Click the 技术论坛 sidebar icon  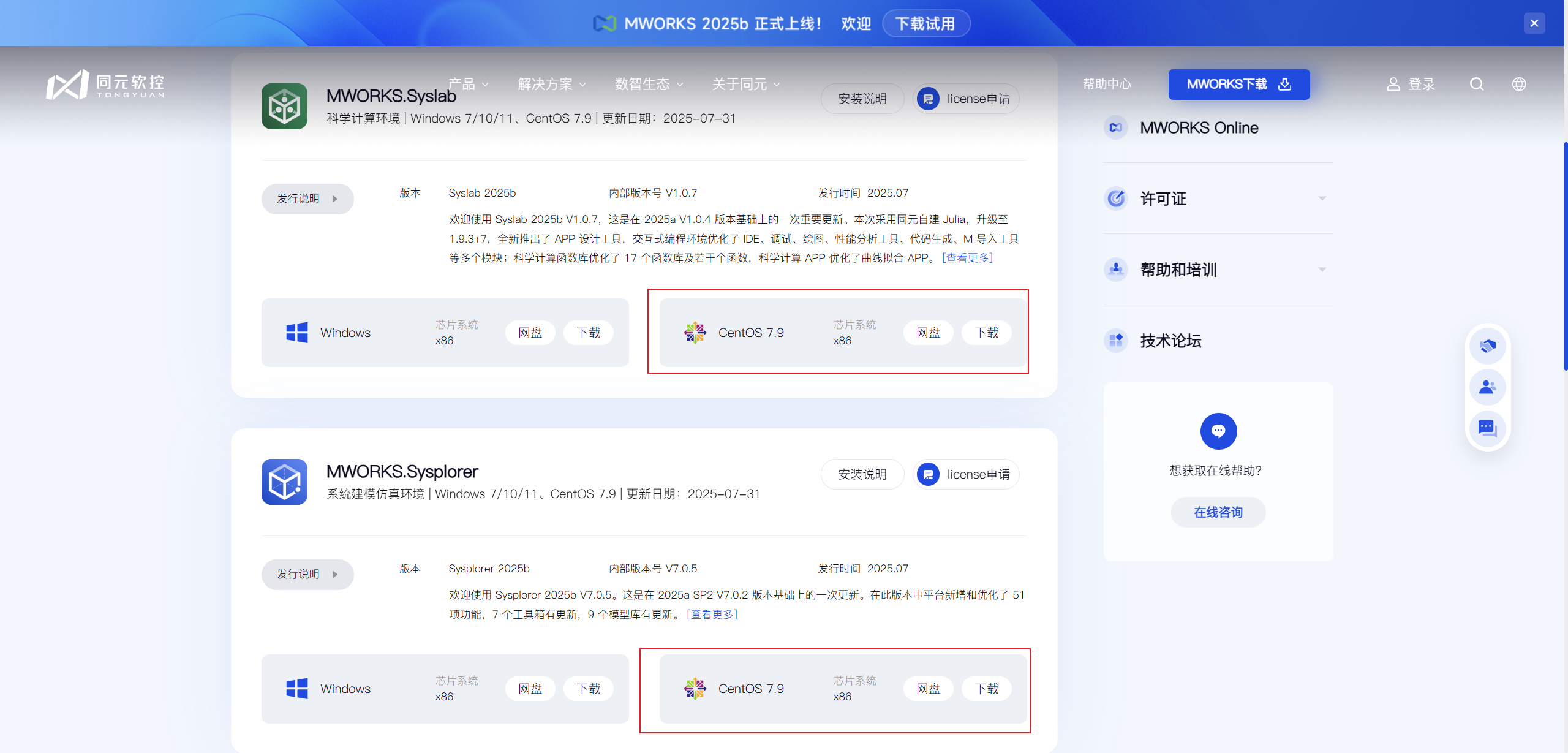(x=1116, y=341)
